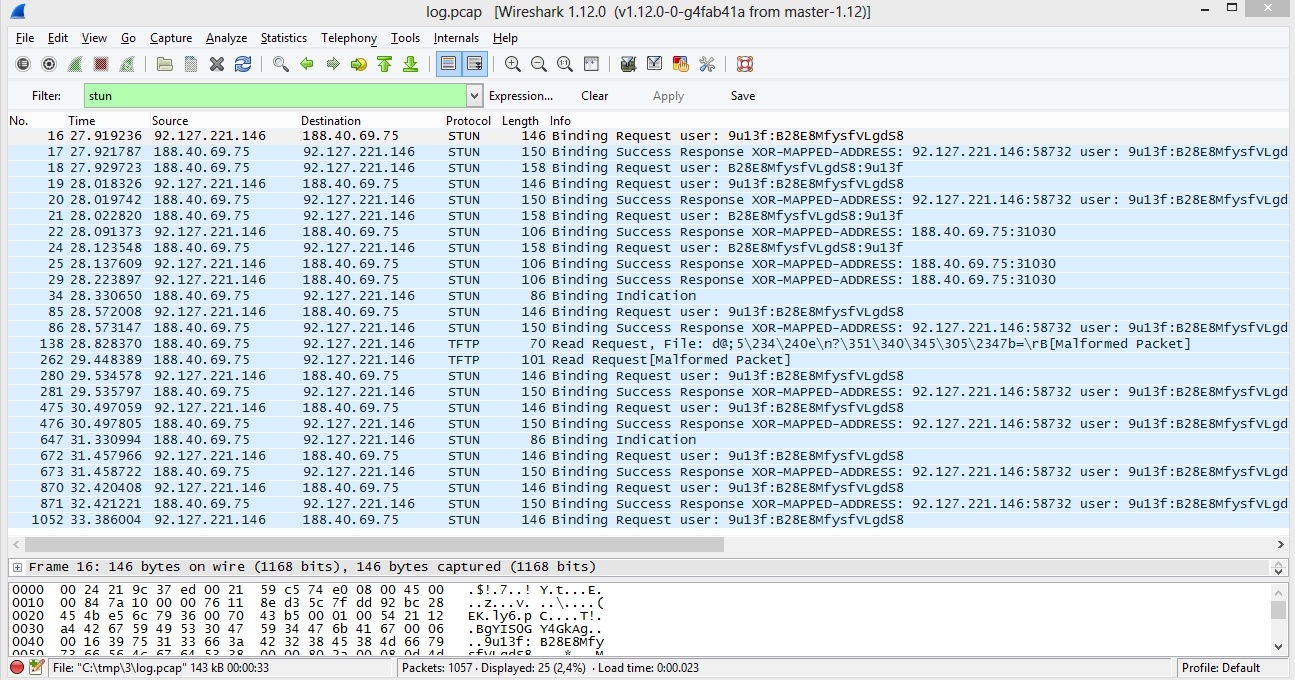1295x680 pixels.
Task: Expand the Frame 16 tree node
Action: point(17,567)
